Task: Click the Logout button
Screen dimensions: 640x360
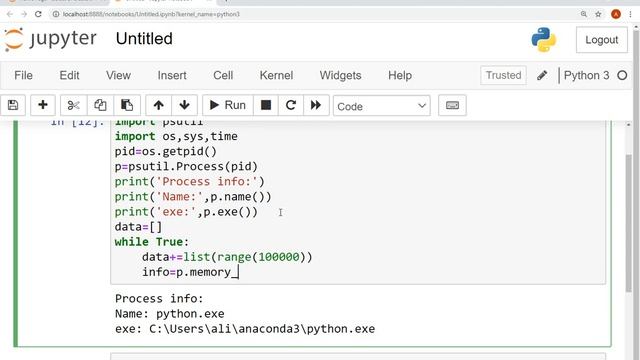Action: tap(602, 40)
